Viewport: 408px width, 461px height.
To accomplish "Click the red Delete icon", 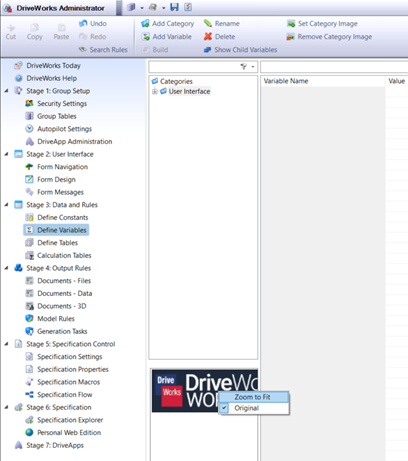I will coord(208,36).
